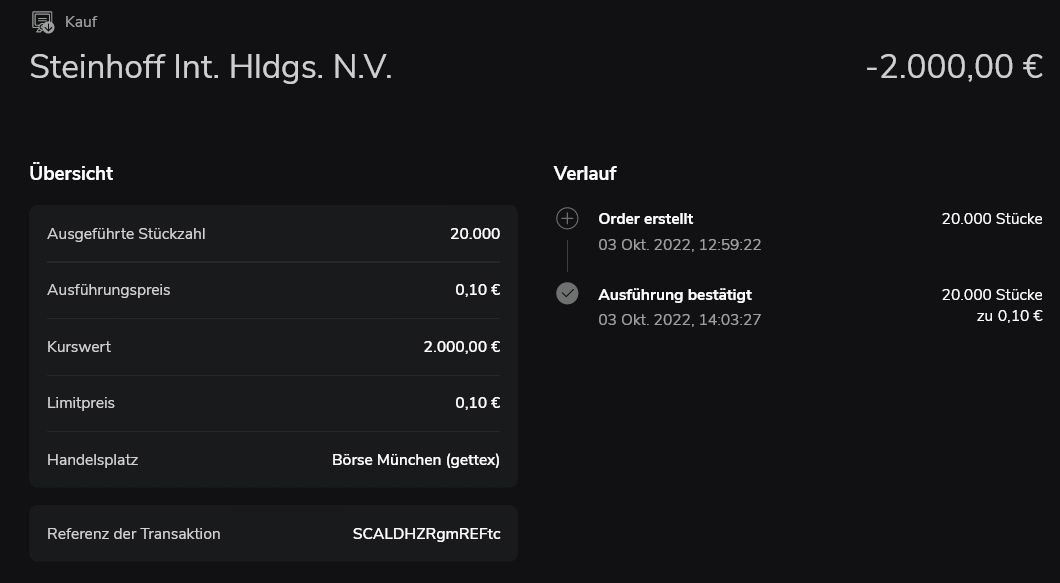Open the Order erstellt history entry

645,219
